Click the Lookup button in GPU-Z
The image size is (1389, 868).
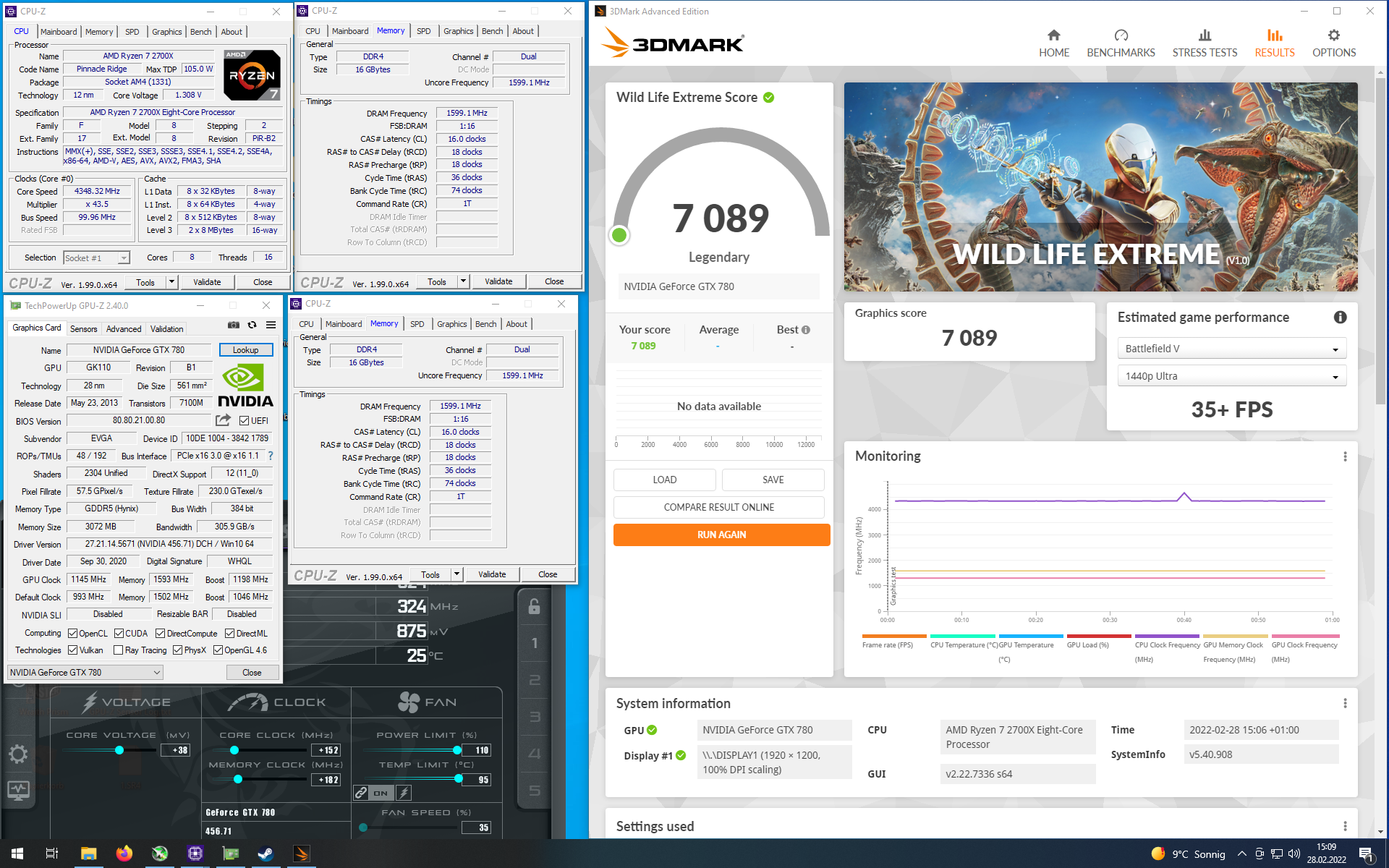pos(245,349)
